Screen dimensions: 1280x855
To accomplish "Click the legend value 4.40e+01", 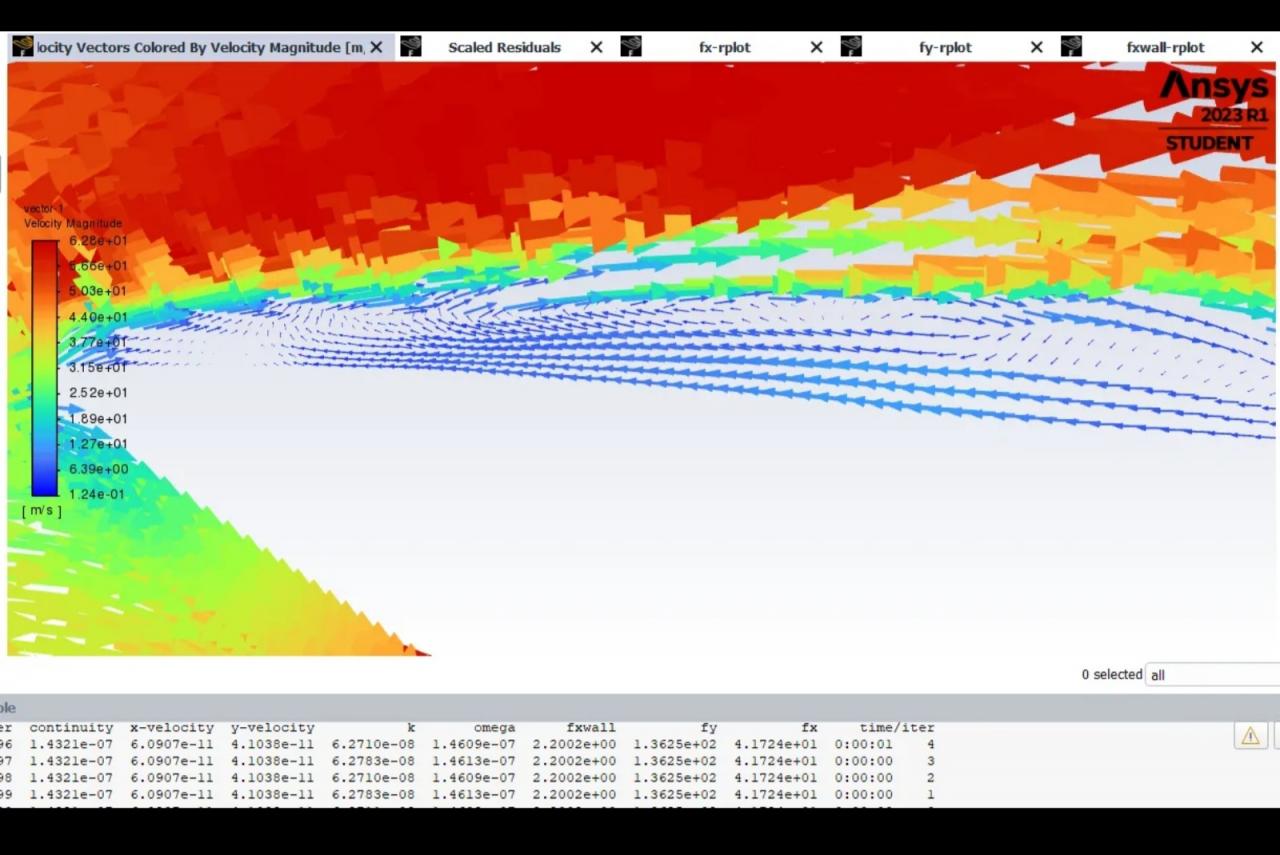I will click(98, 317).
